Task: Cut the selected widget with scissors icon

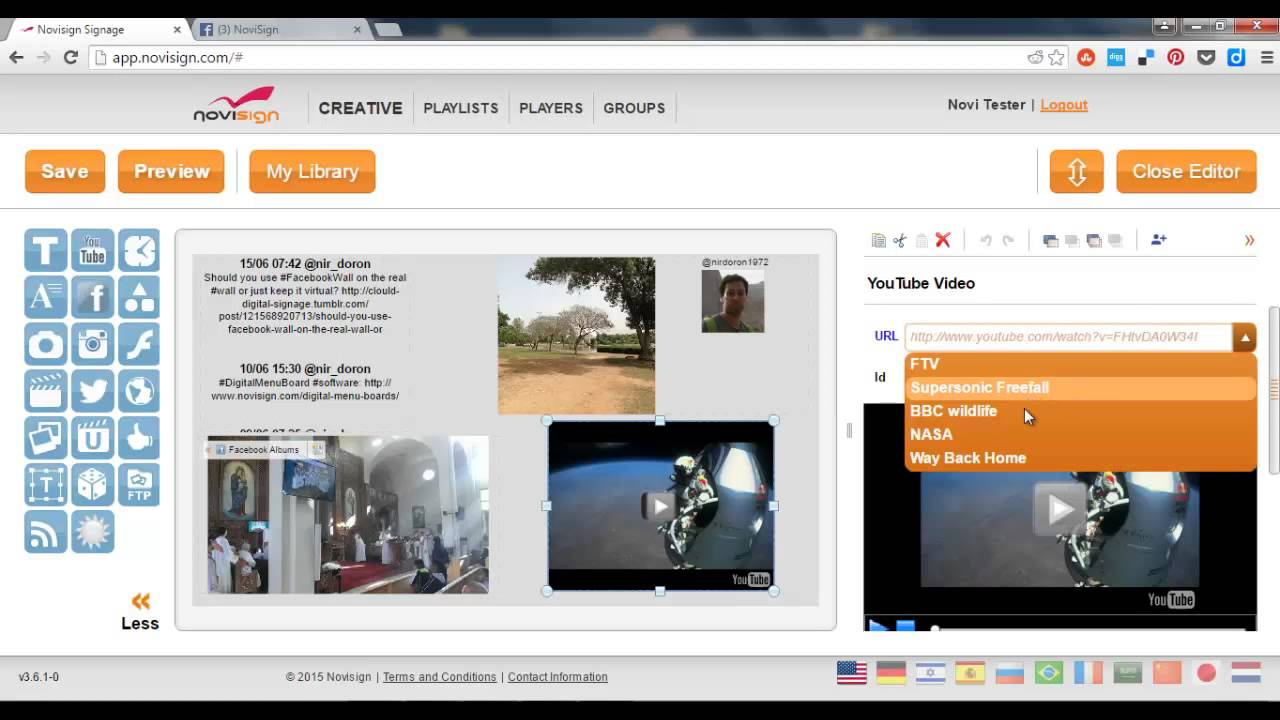Action: 899,240
